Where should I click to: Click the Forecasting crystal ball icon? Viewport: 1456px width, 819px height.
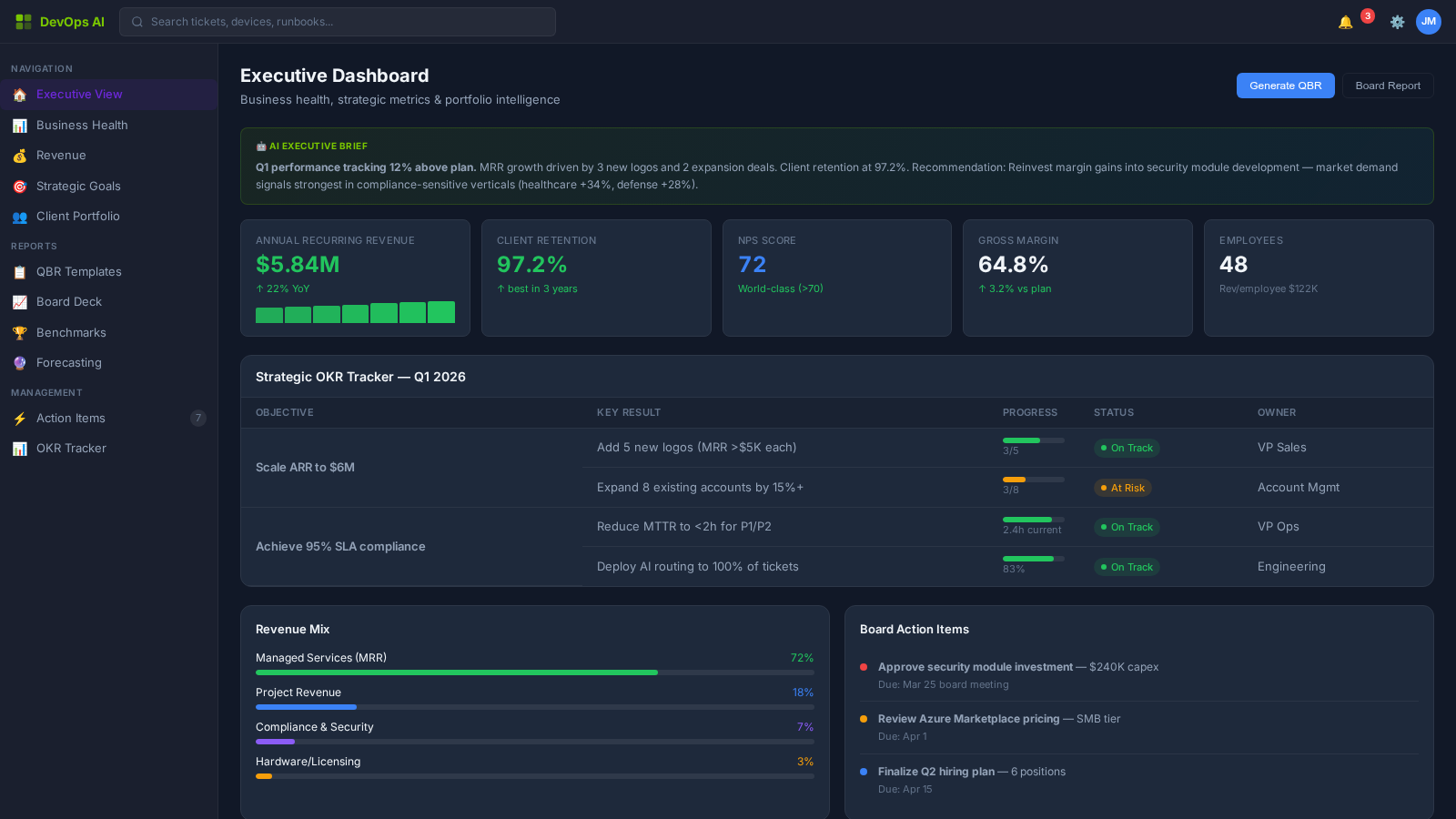20,362
